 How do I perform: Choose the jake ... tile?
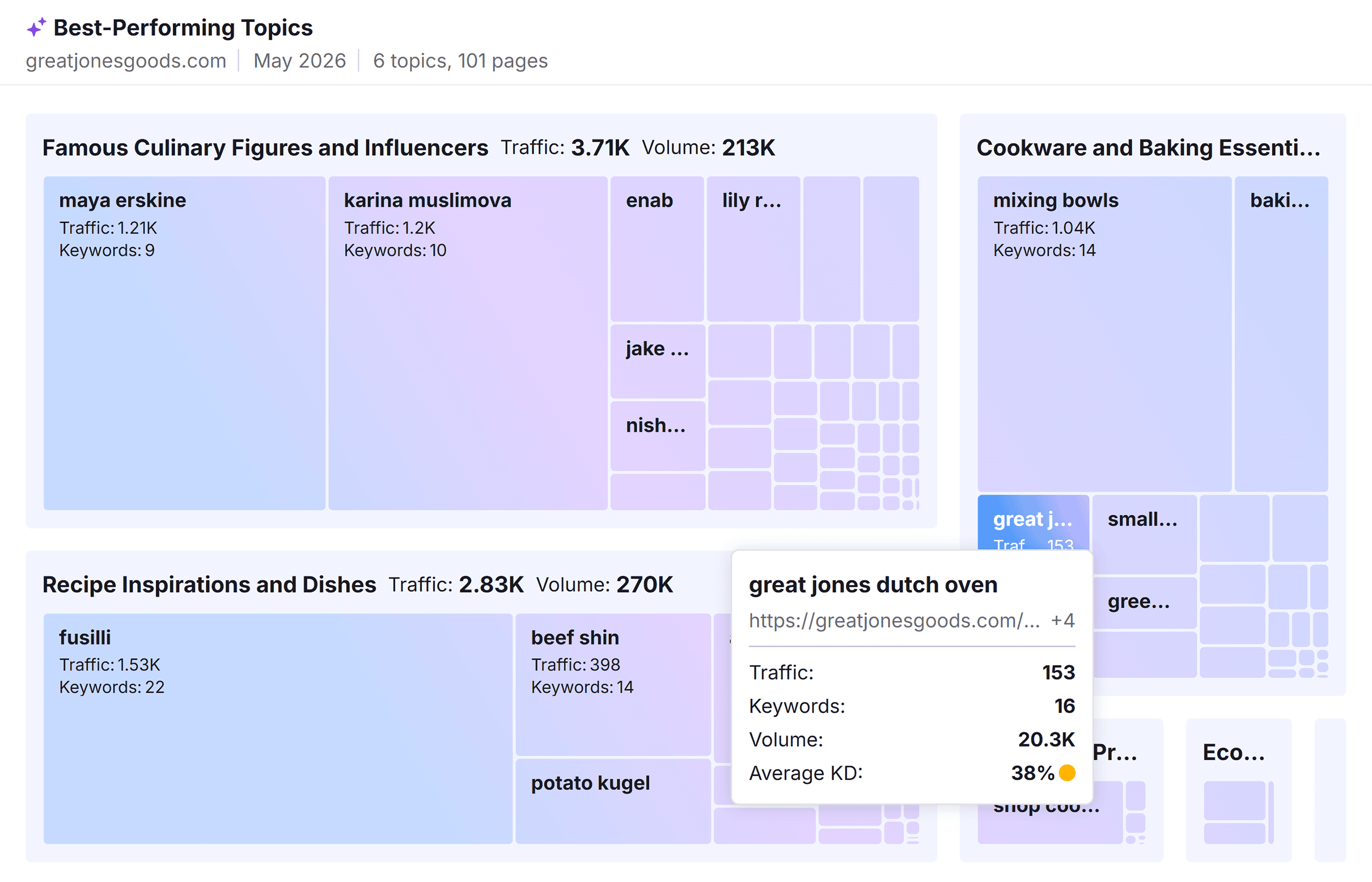point(657,361)
